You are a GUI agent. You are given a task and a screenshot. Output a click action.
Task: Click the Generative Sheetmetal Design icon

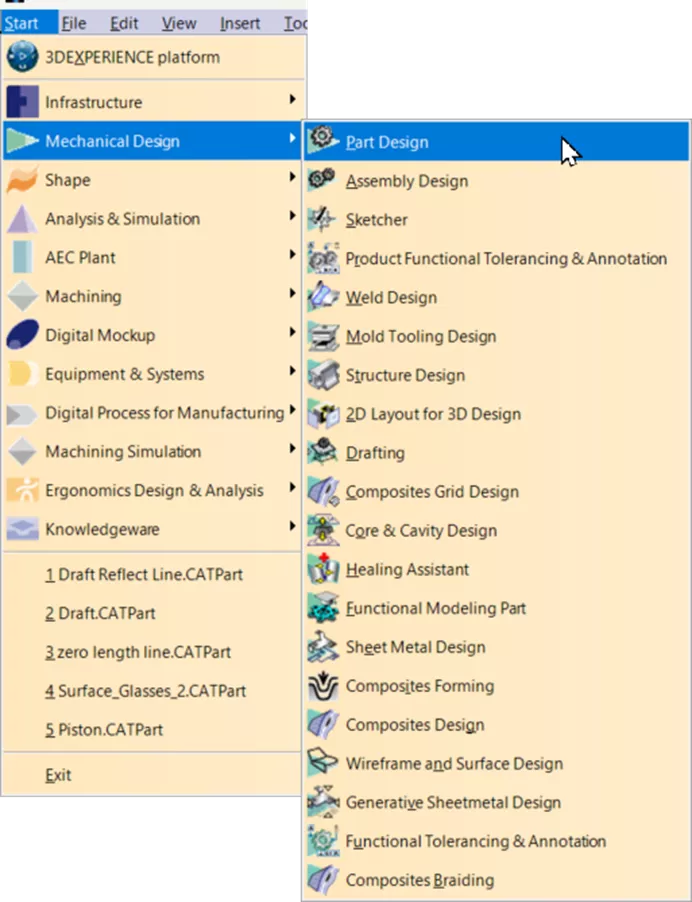pyautogui.click(x=323, y=802)
